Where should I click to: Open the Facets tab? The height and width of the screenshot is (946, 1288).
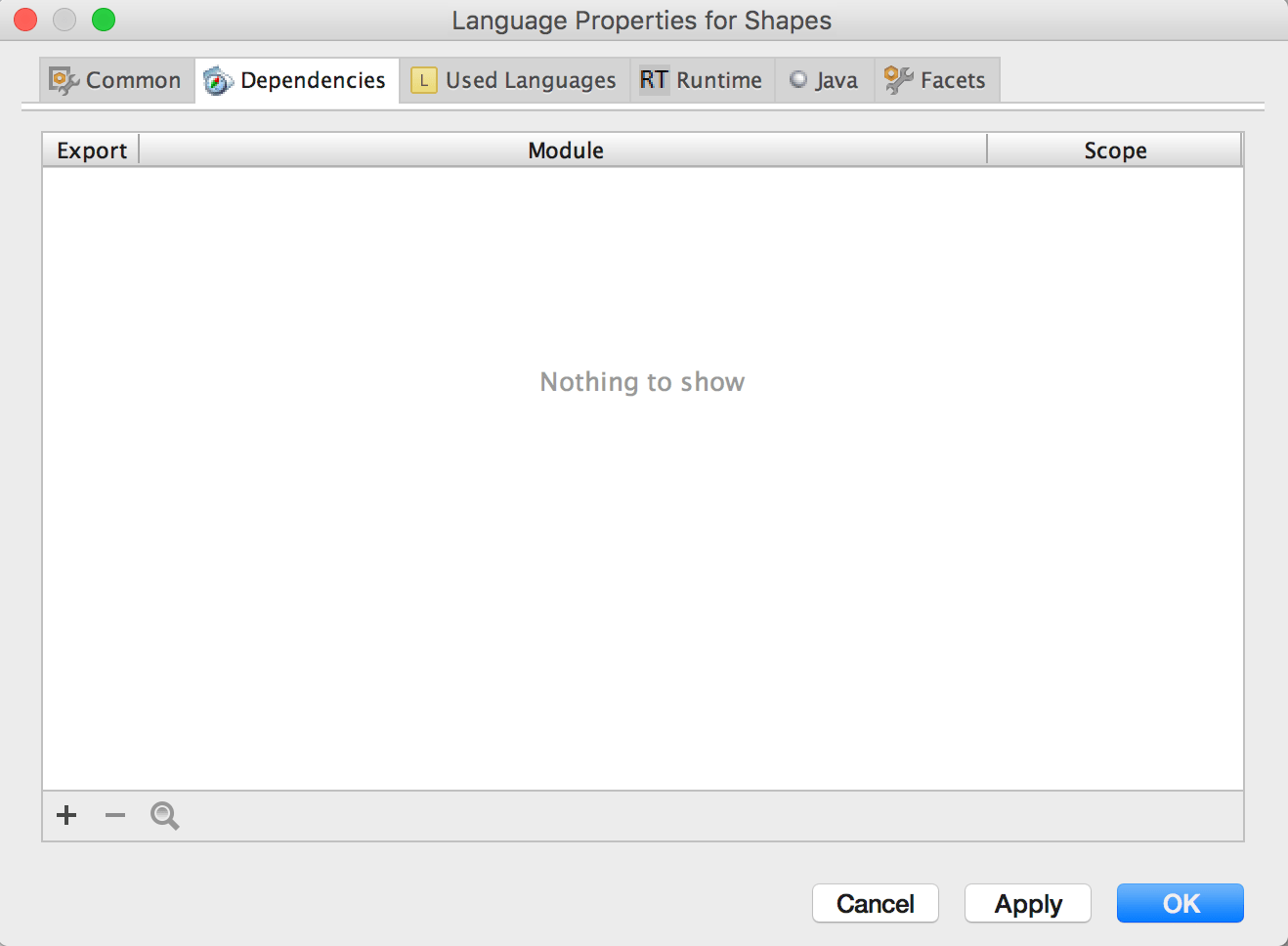(x=937, y=80)
